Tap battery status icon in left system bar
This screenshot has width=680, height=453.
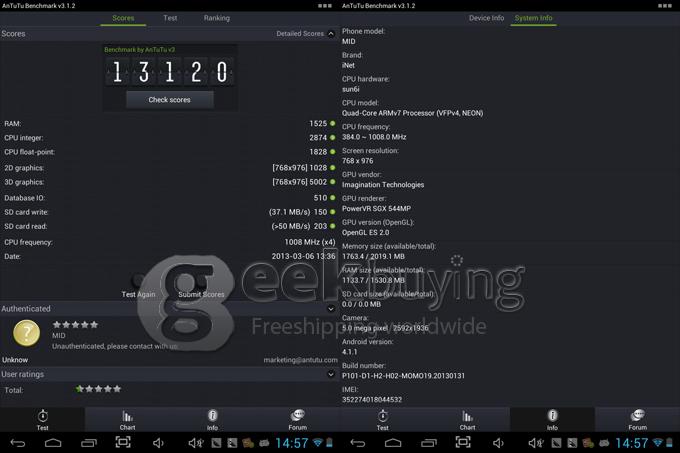click(329, 443)
